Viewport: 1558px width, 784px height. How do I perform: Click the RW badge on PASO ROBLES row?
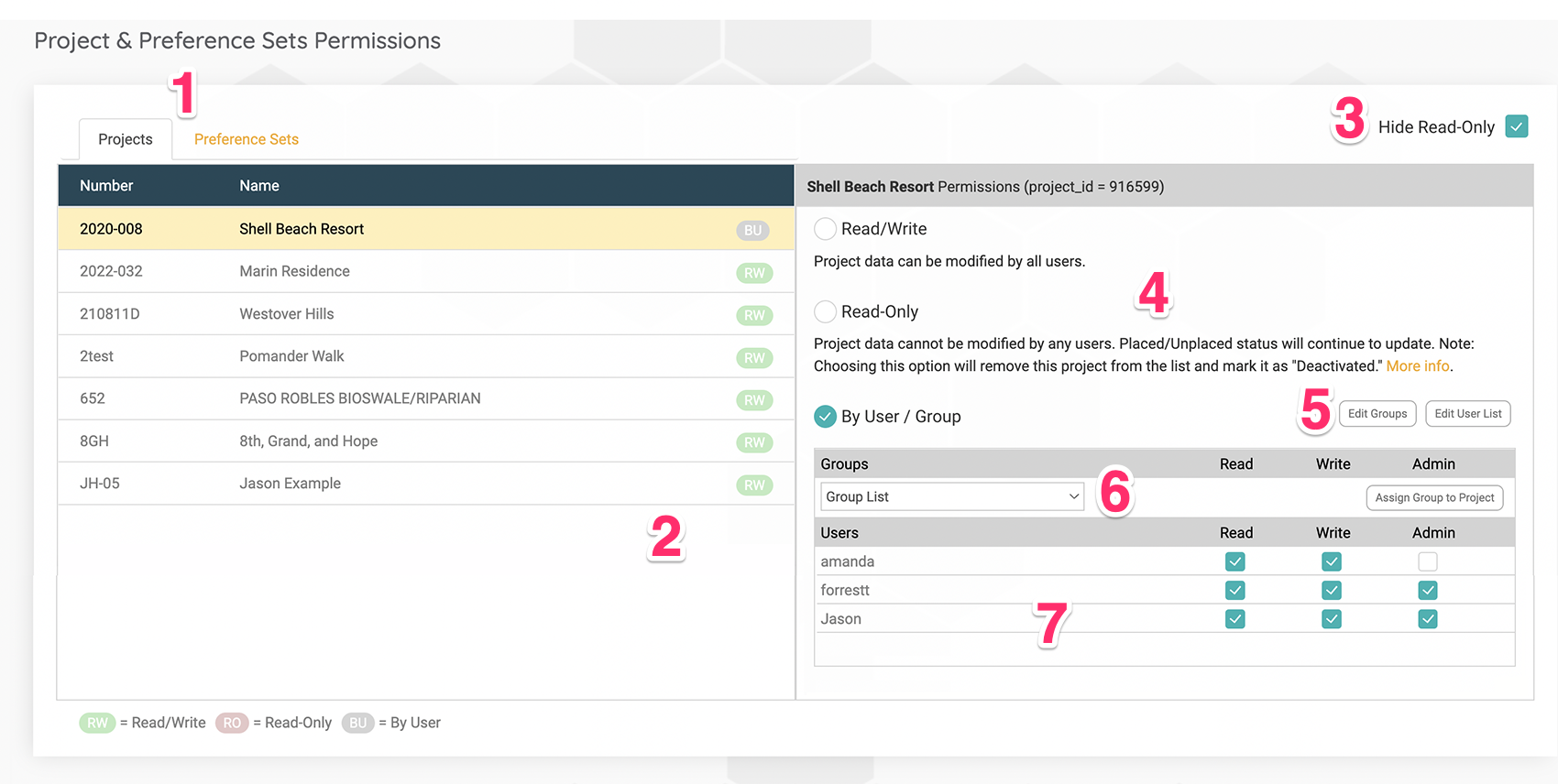pos(754,400)
